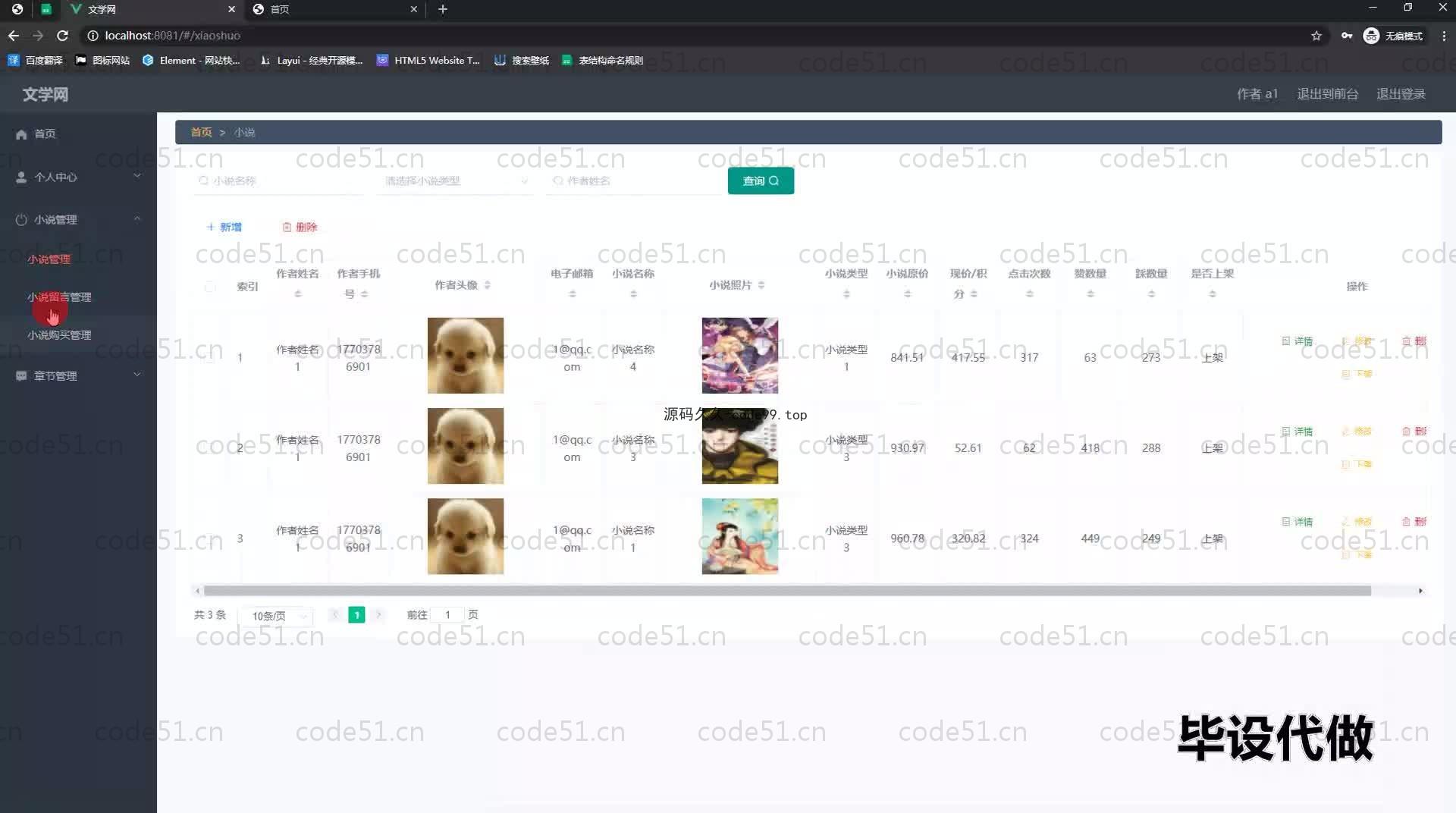
Task: Open the row 2 author avatar thumbnail
Action: coord(465,446)
